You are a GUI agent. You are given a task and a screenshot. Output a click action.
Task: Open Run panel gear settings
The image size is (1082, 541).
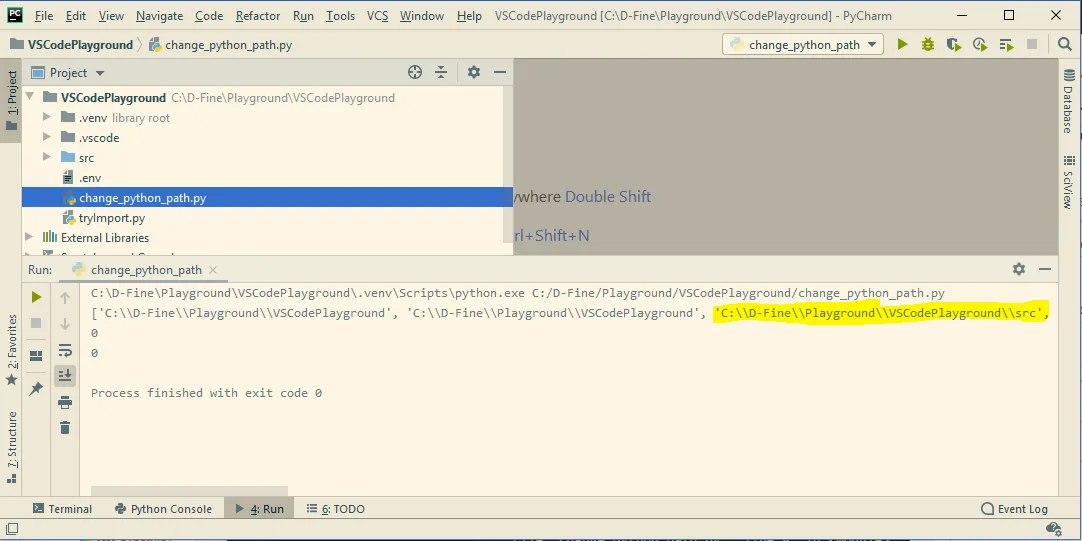pyautogui.click(x=1019, y=269)
